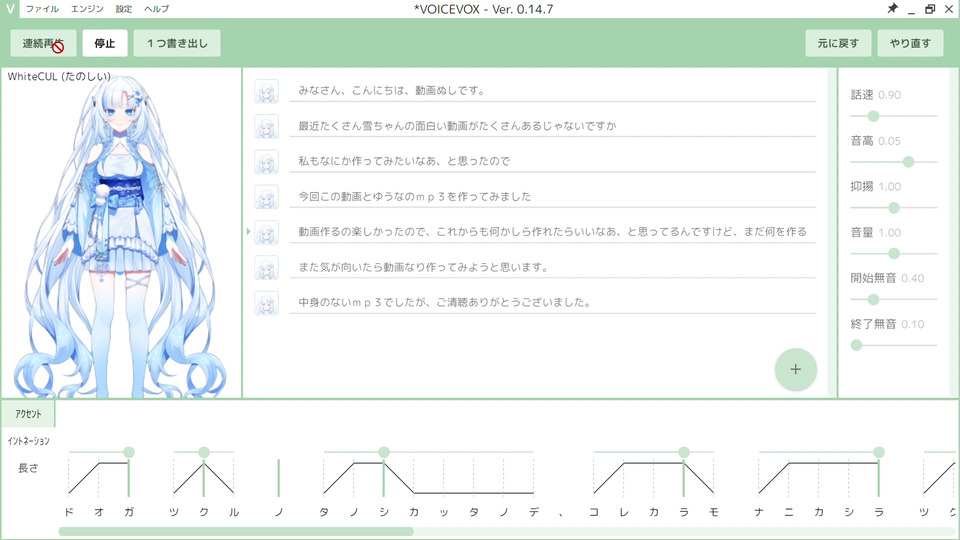Image resolution: width=960 pixels, height=540 pixels.
Task: Click the mora モ in コレカラモ
Action: click(714, 512)
